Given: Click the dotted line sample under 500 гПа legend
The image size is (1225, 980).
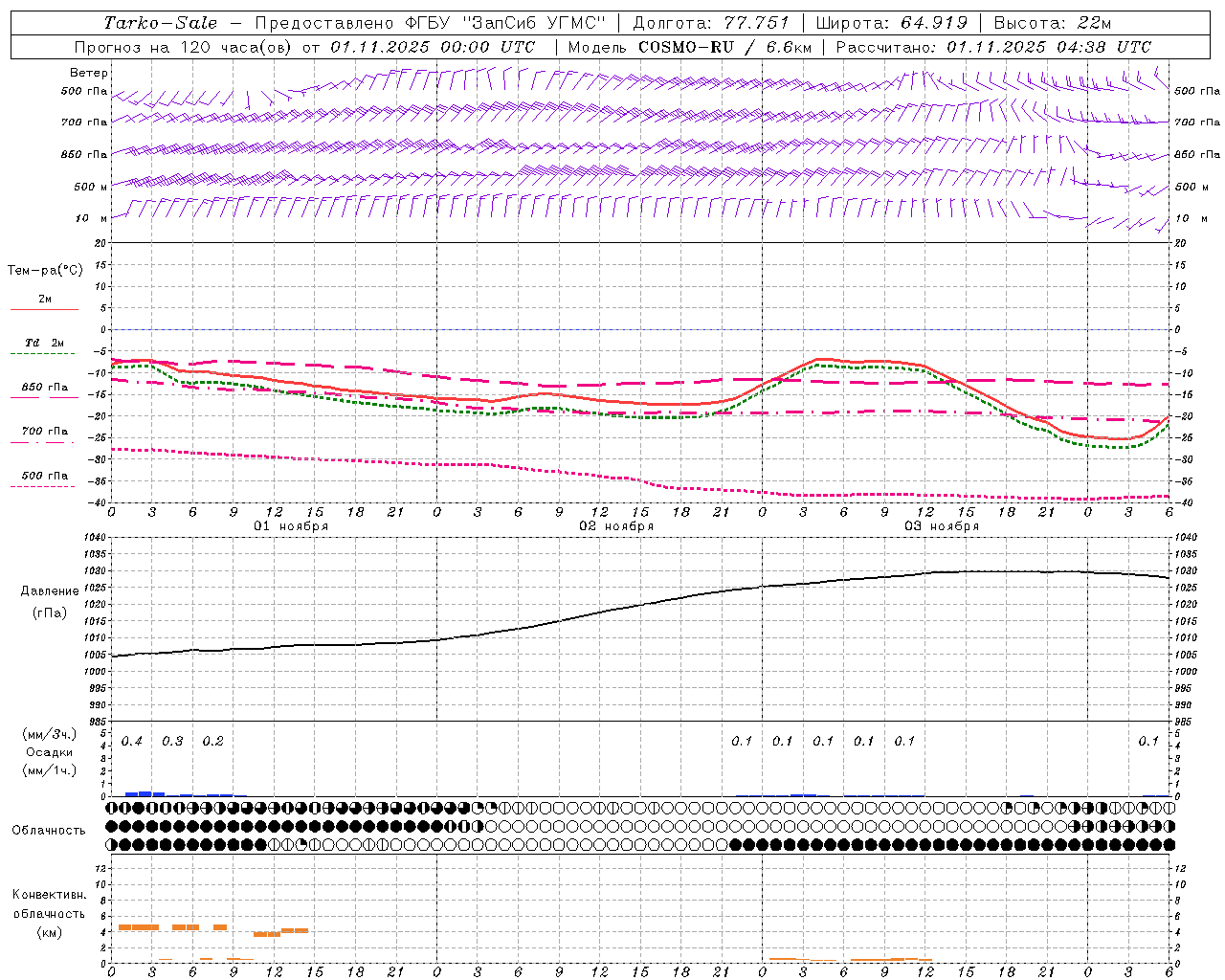Looking at the screenshot, I should [44, 486].
